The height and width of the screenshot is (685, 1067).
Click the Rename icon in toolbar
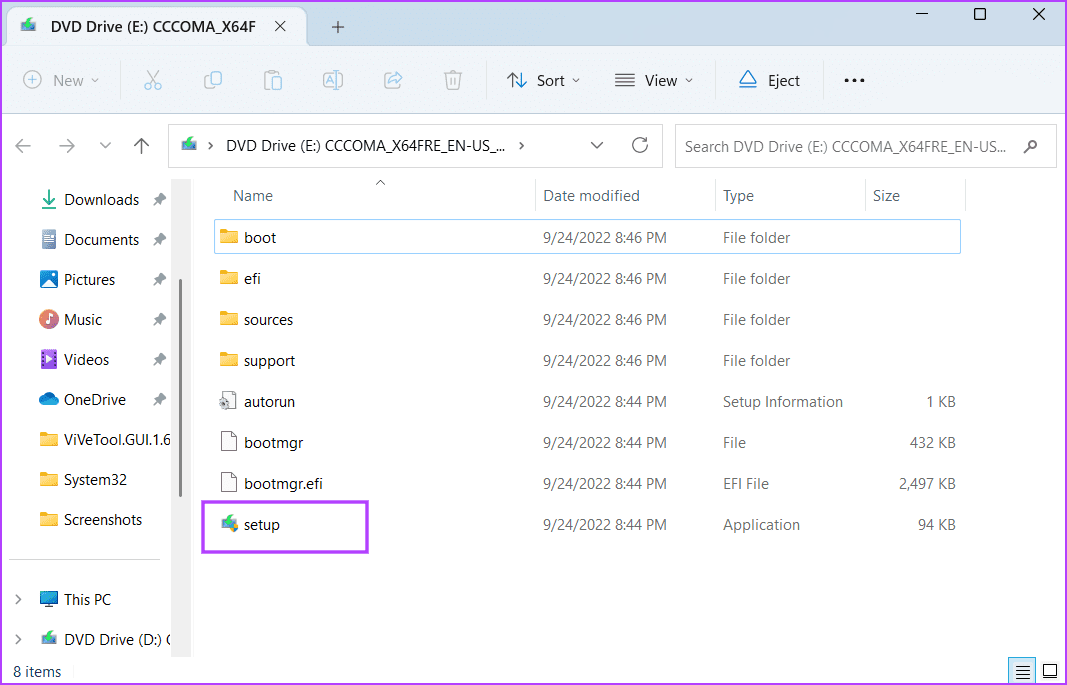333,80
